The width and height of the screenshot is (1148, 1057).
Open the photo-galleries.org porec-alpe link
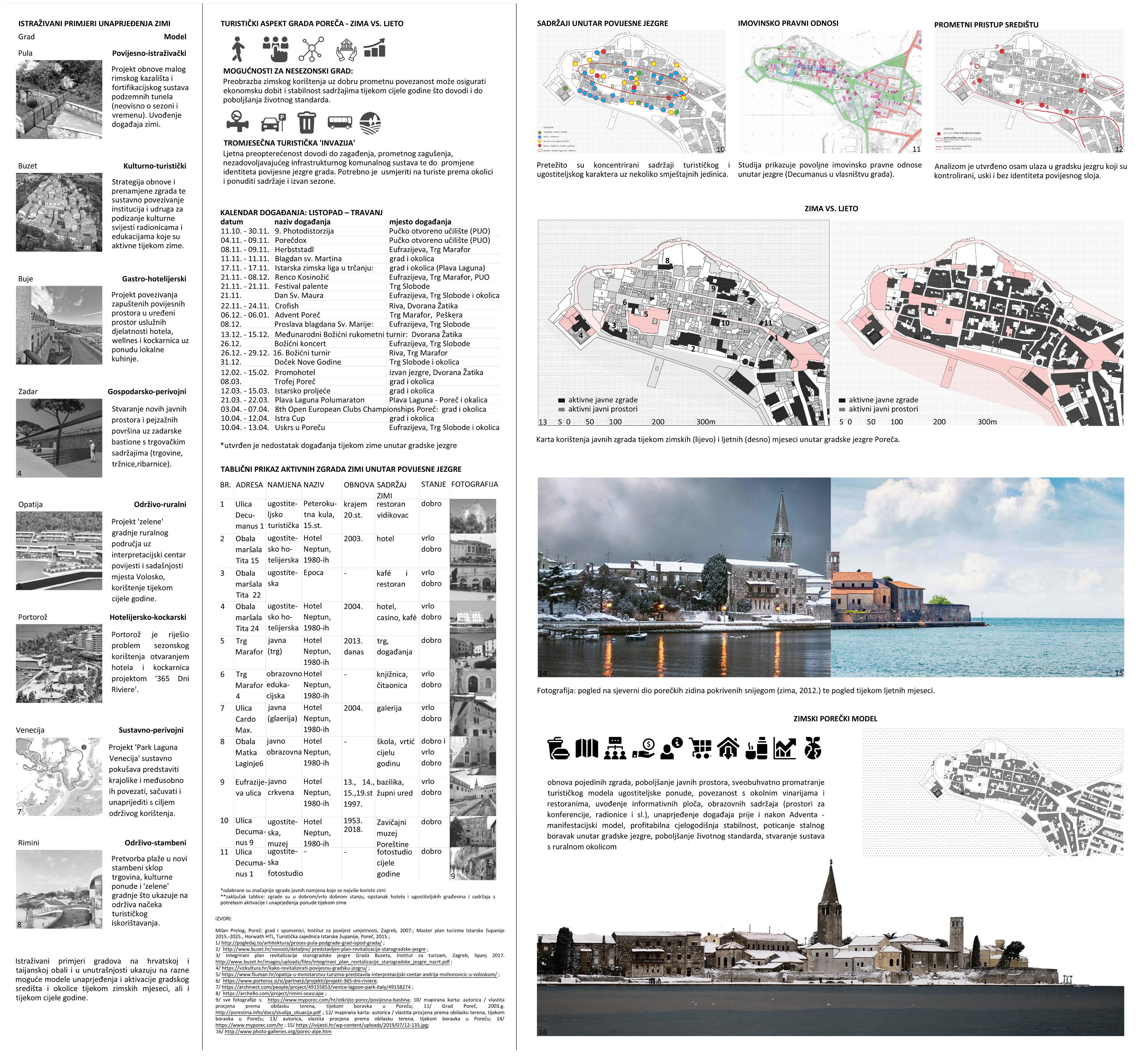point(277,1031)
